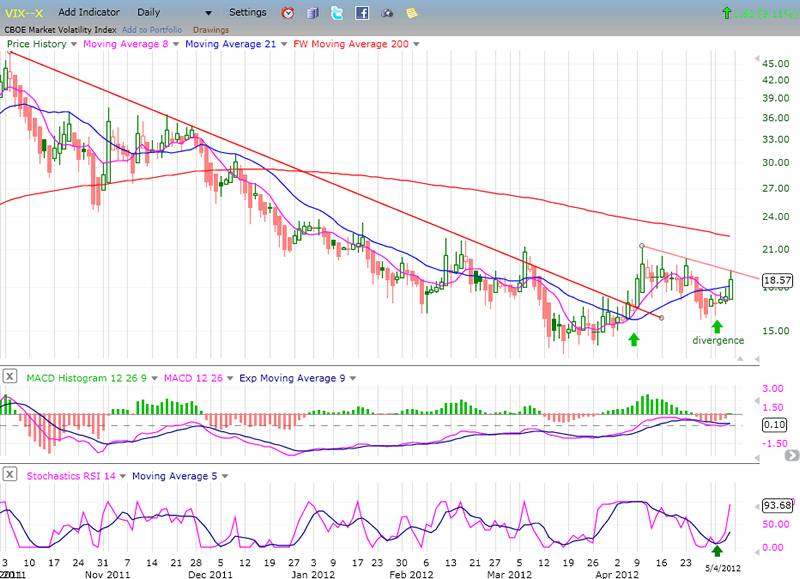Share chart via the Twitter icon

(337, 13)
